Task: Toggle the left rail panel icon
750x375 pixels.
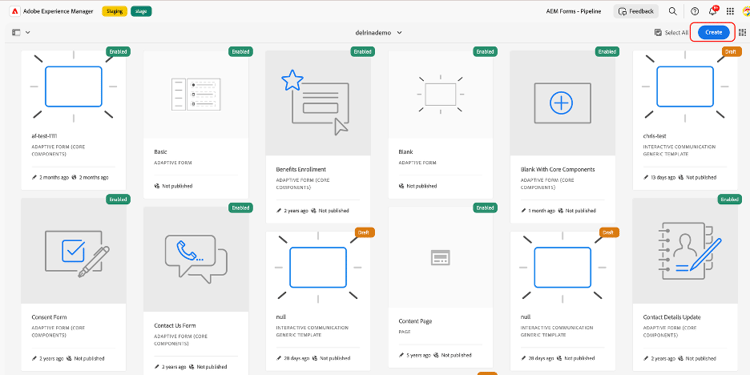Action: pyautogui.click(x=16, y=33)
